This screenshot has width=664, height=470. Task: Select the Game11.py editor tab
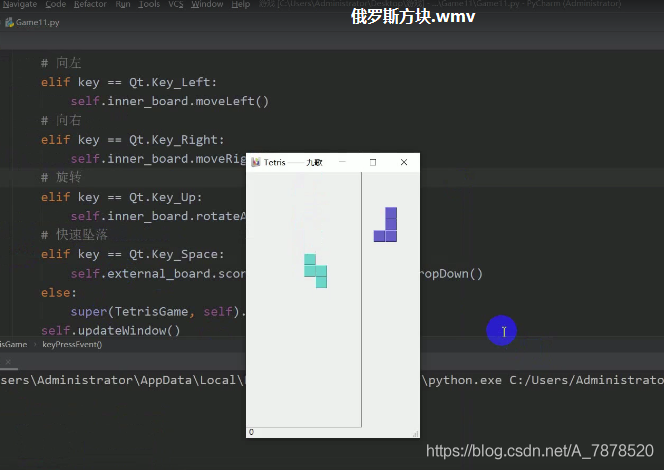tap(32, 22)
